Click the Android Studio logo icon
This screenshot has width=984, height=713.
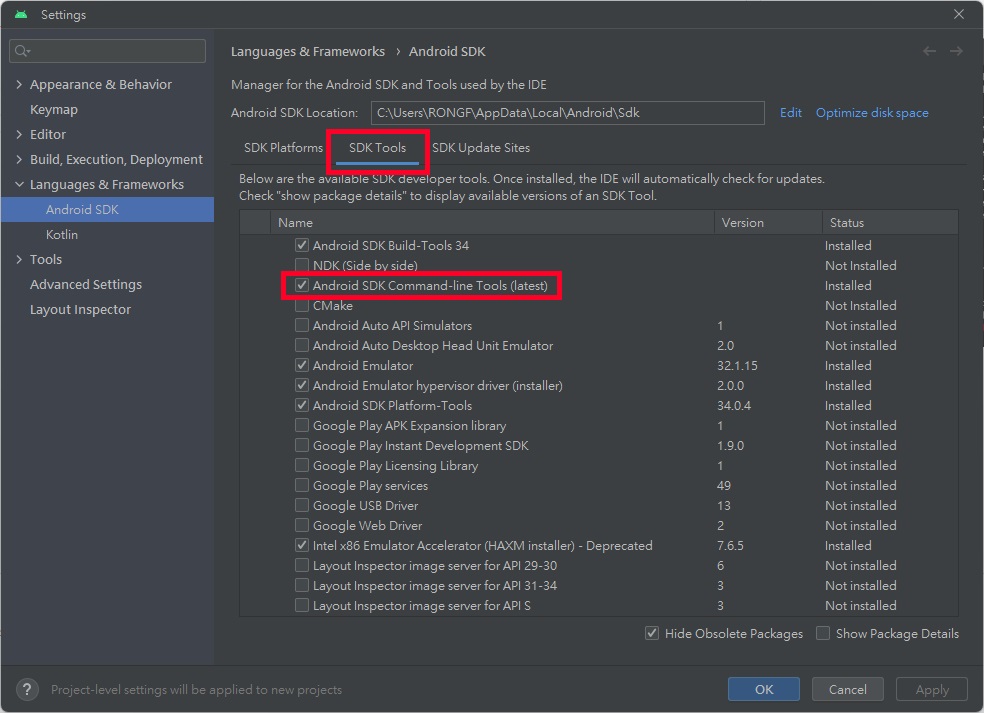[21, 15]
